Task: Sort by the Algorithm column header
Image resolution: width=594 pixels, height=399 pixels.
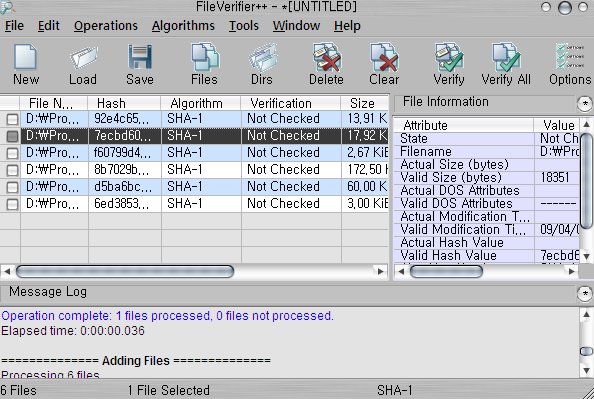Action: click(201, 103)
